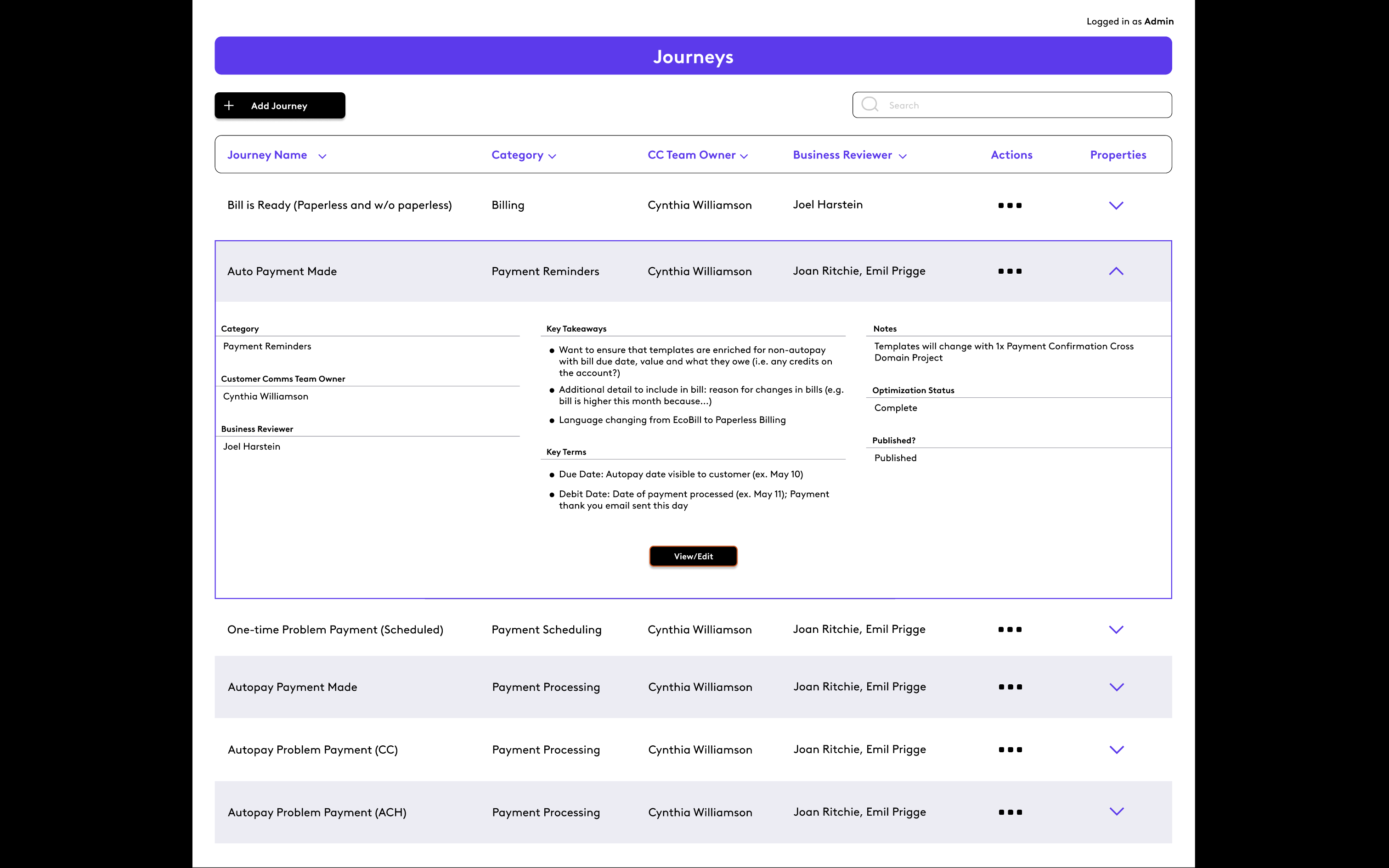
Task: Click the View/Edit button
Action: 694,556
